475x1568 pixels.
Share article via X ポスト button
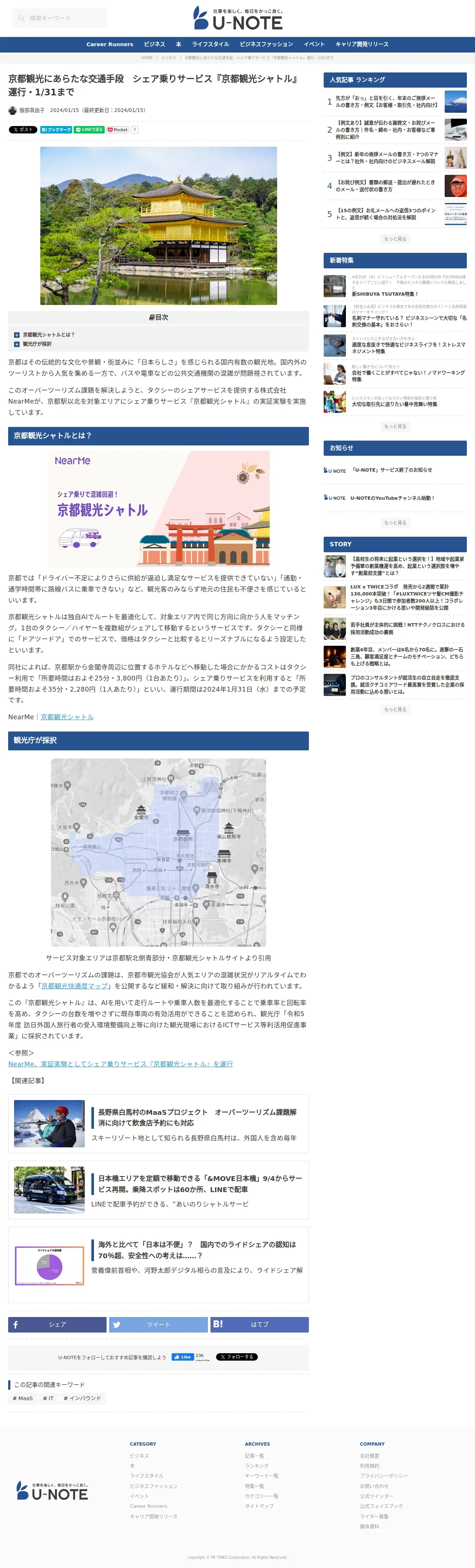coord(23,130)
